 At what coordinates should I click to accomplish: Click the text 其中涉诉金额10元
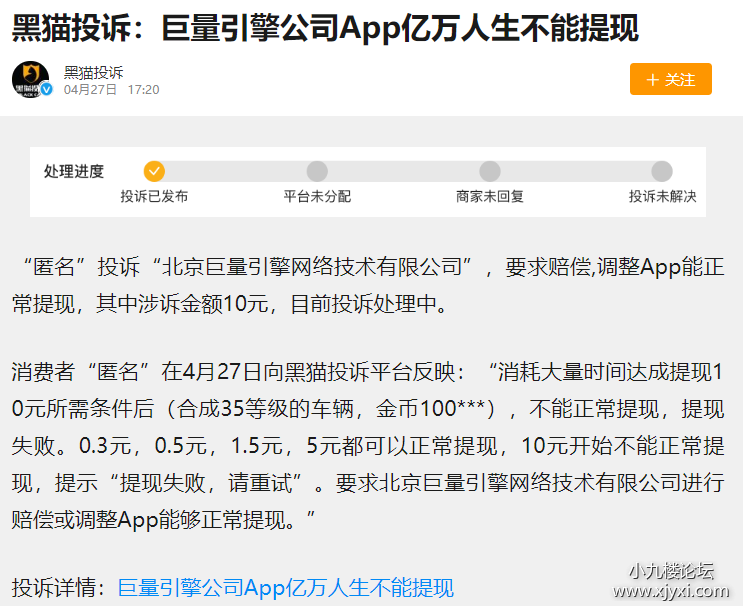(182, 304)
